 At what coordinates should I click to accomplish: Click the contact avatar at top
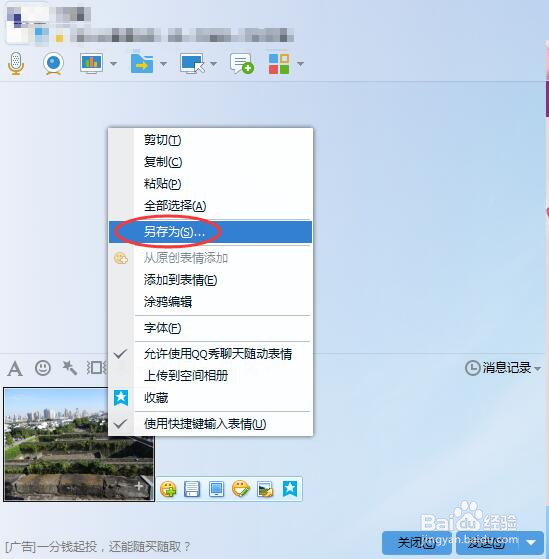[x=28, y=24]
